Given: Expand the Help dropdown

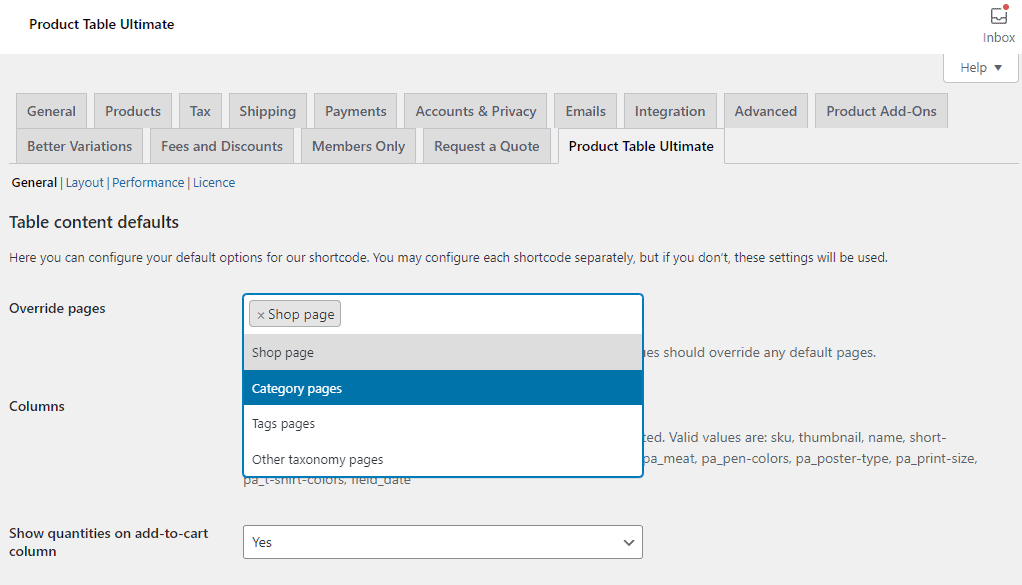Looking at the screenshot, I should pos(980,68).
